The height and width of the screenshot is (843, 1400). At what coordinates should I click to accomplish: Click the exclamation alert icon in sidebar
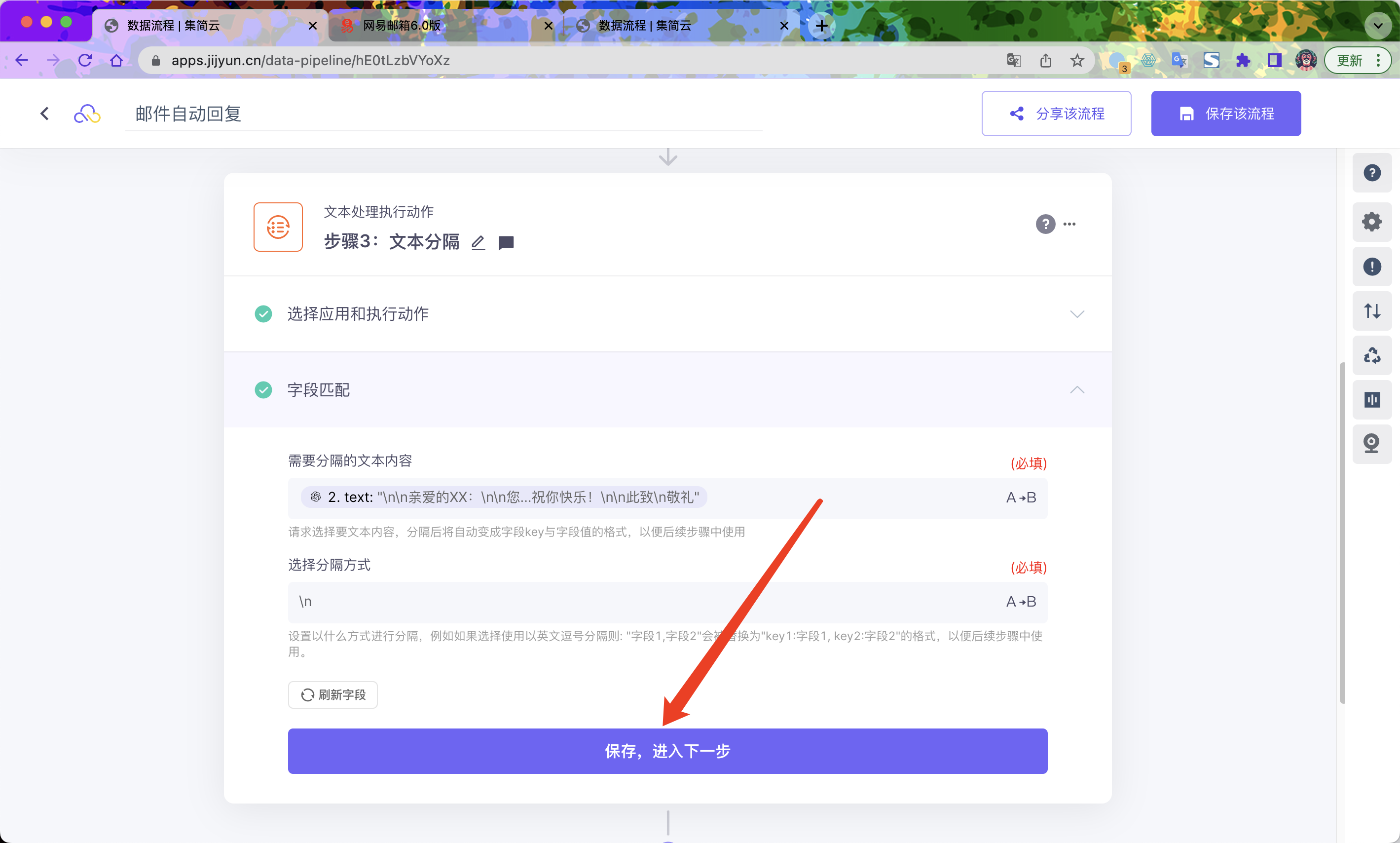(1371, 267)
